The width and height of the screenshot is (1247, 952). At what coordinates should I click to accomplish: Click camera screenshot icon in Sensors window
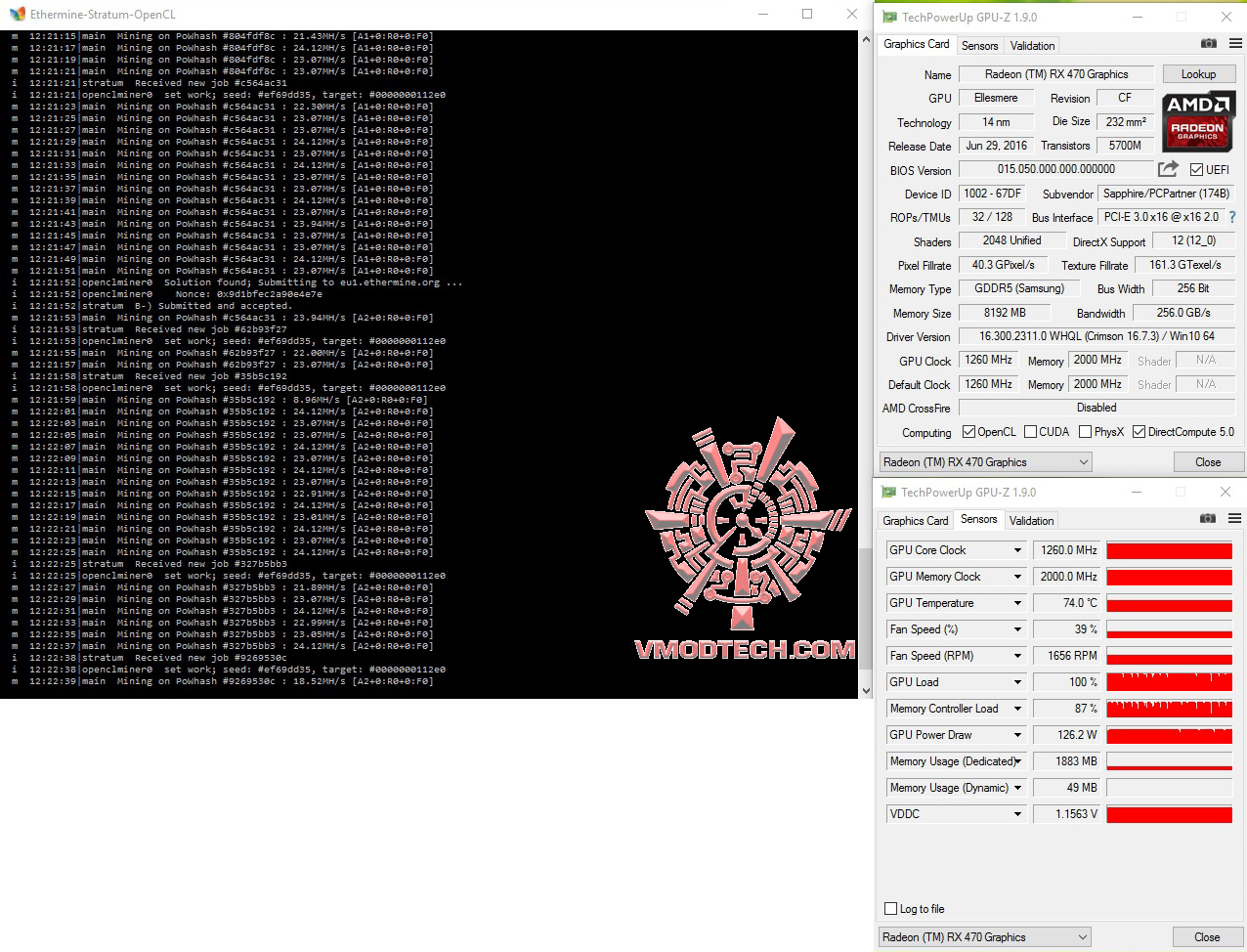pos(1208,519)
